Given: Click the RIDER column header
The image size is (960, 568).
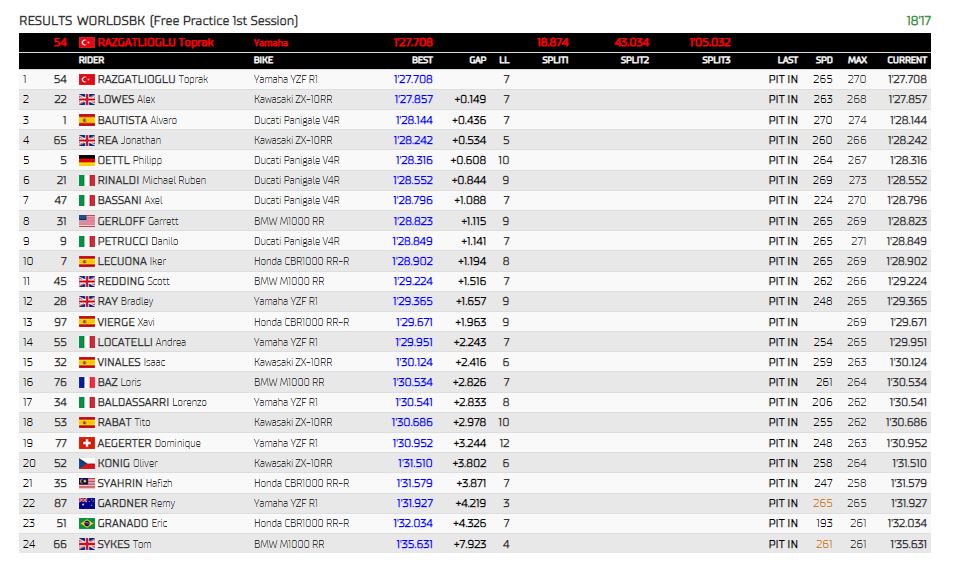Looking at the screenshot, I should click(x=91, y=60).
